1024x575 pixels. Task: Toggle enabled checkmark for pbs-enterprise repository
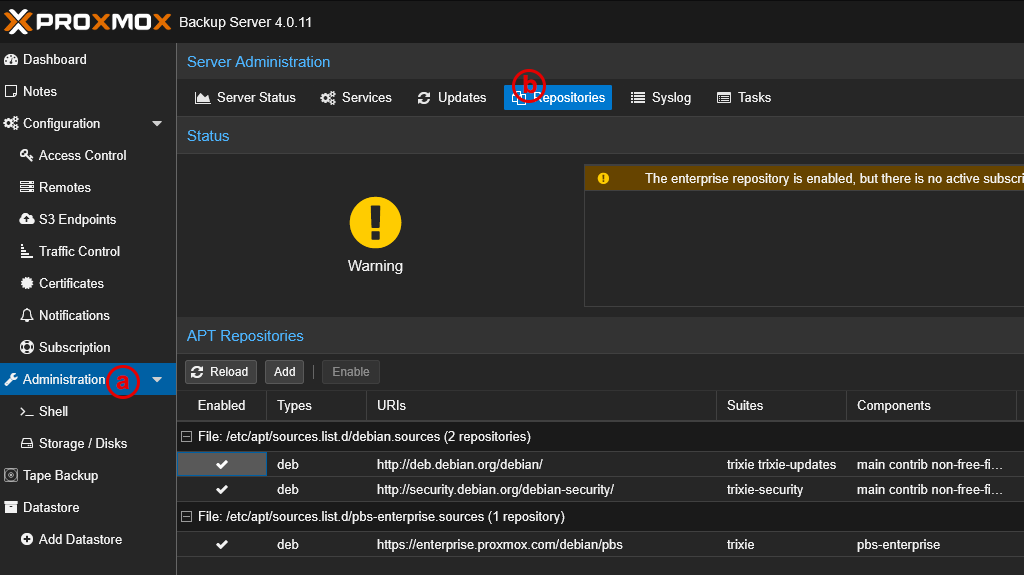coord(222,545)
